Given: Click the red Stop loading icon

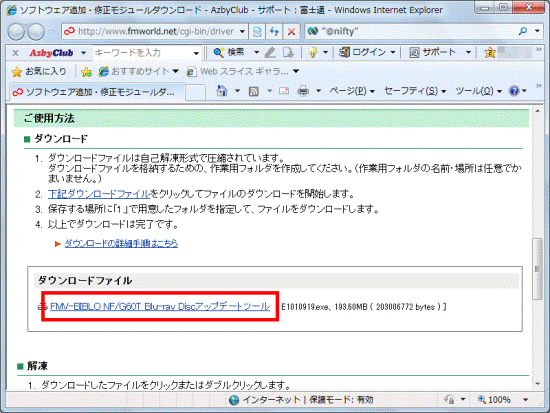Looking at the screenshot, I should [x=291, y=32].
